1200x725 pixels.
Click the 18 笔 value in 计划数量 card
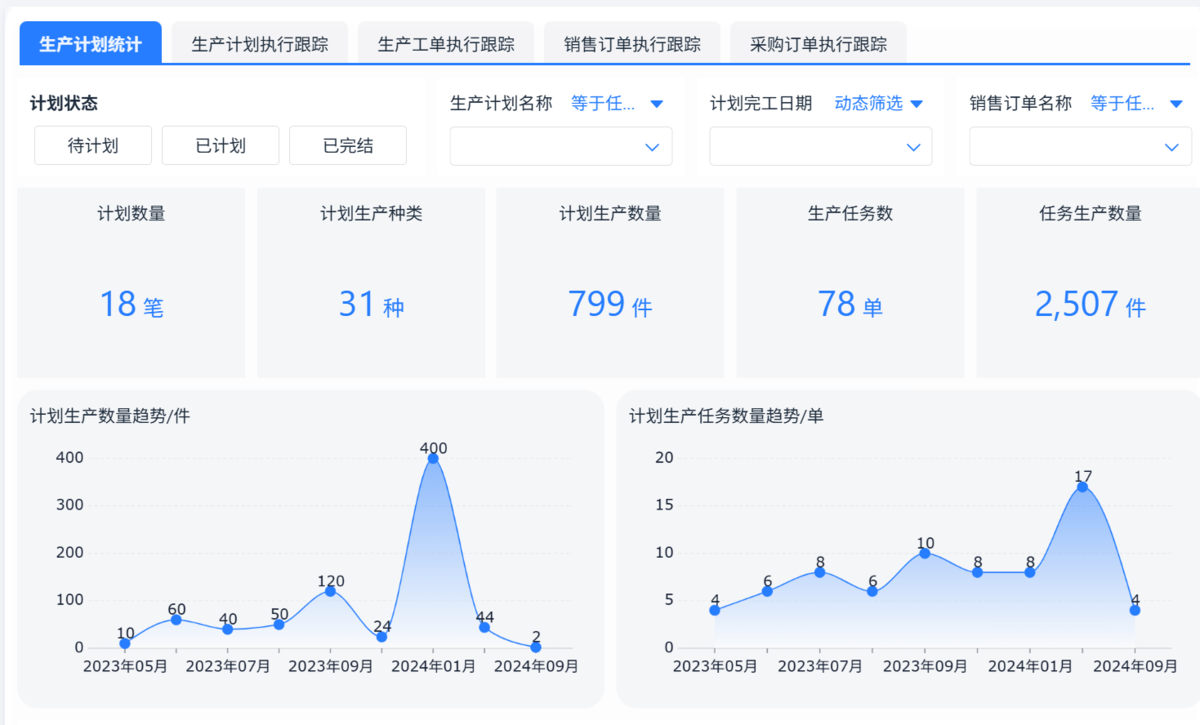click(131, 304)
